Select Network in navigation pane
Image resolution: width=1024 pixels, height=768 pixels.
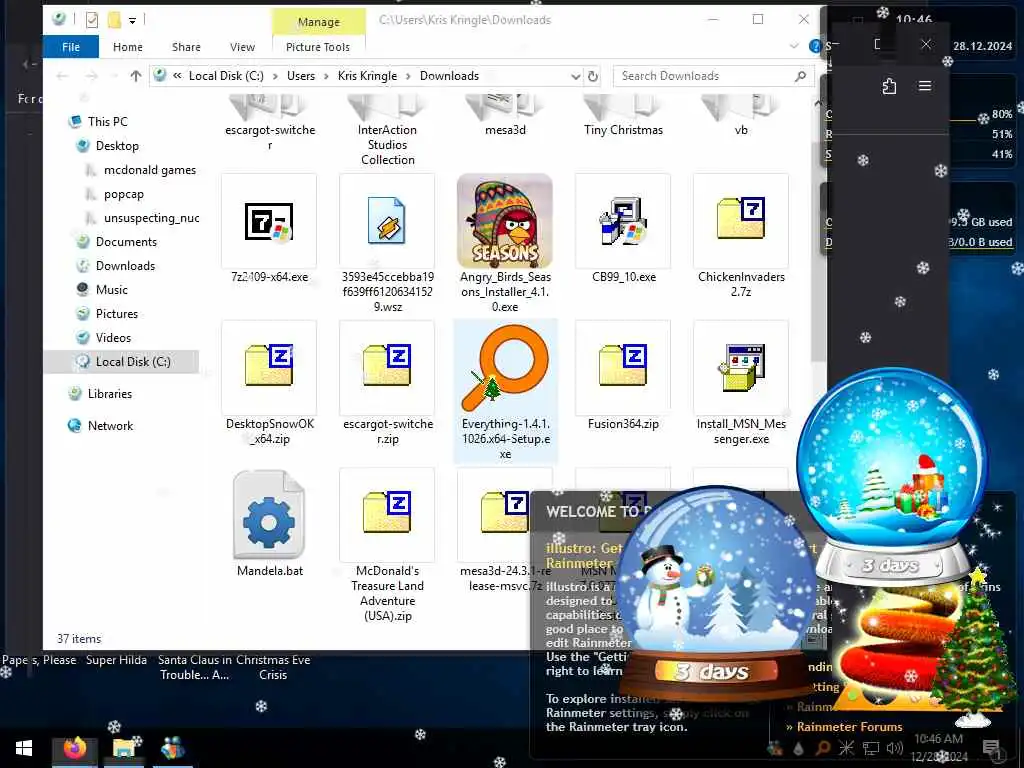110,426
